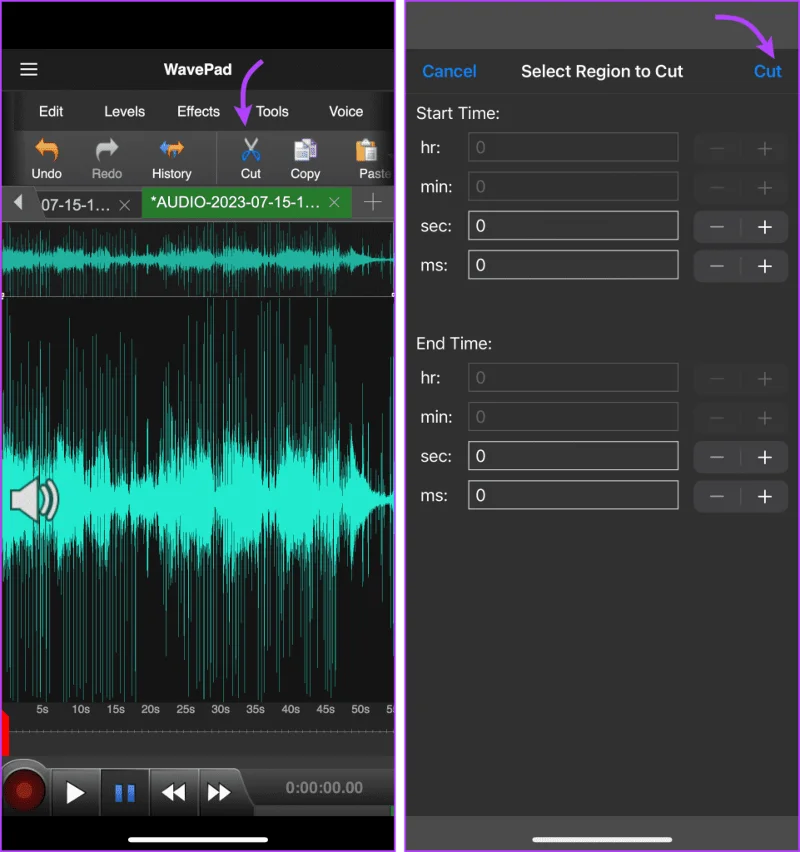The image size is (800, 852).
Task: Increase End Time seconds with plus
Action: tap(765, 457)
